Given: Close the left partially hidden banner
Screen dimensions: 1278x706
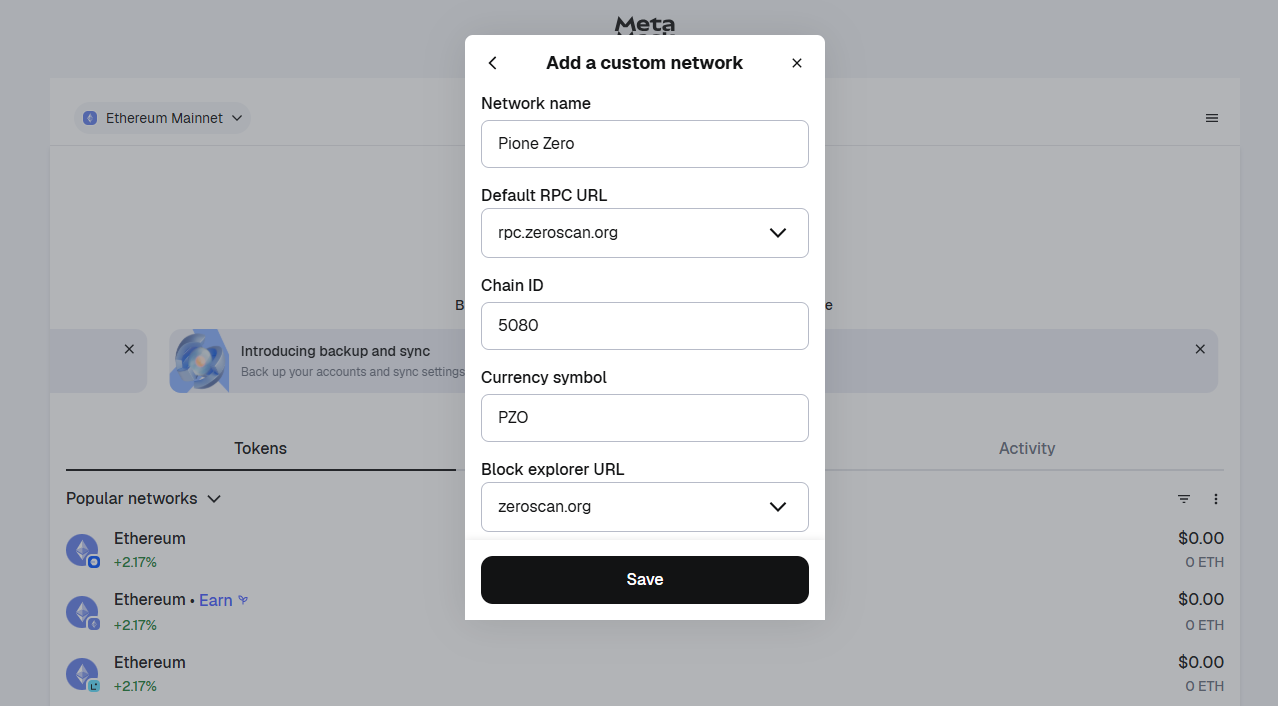Looking at the screenshot, I should click(129, 349).
